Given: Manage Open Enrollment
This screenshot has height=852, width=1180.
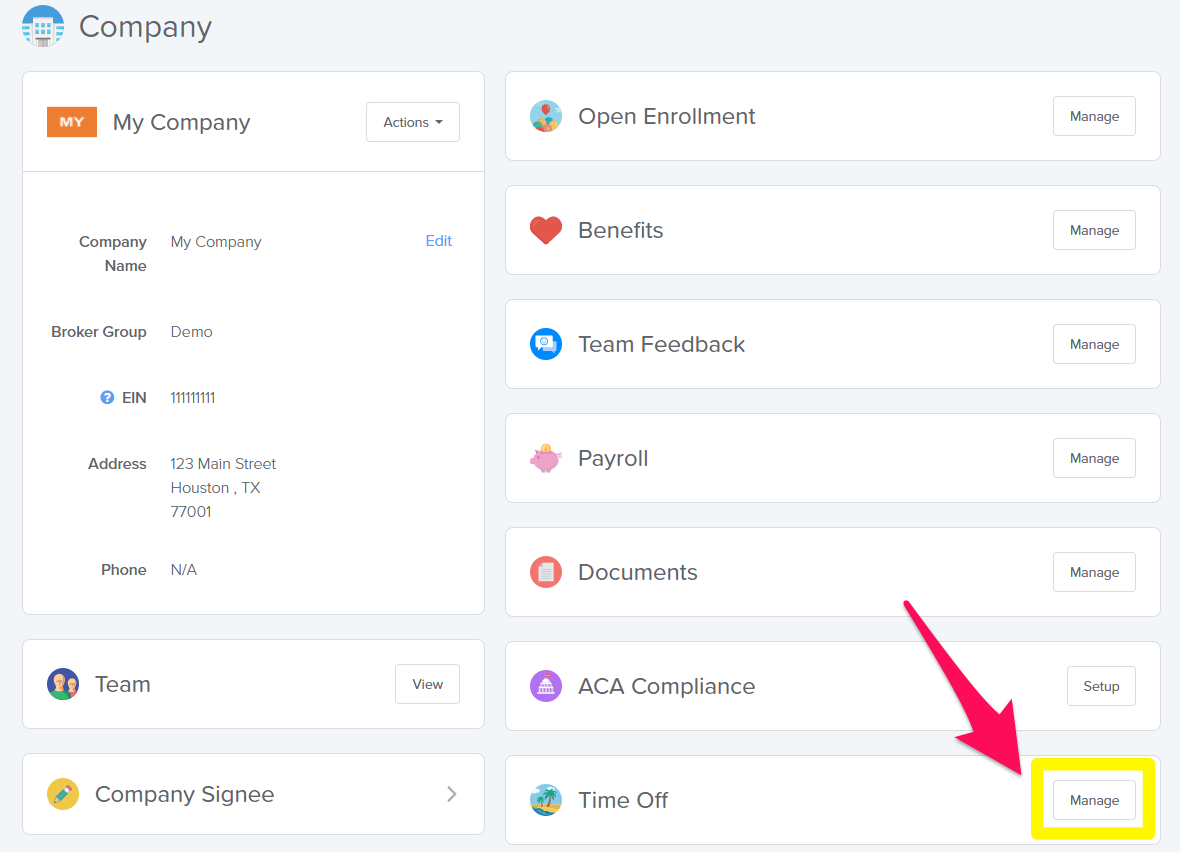Looking at the screenshot, I should click(1094, 117).
